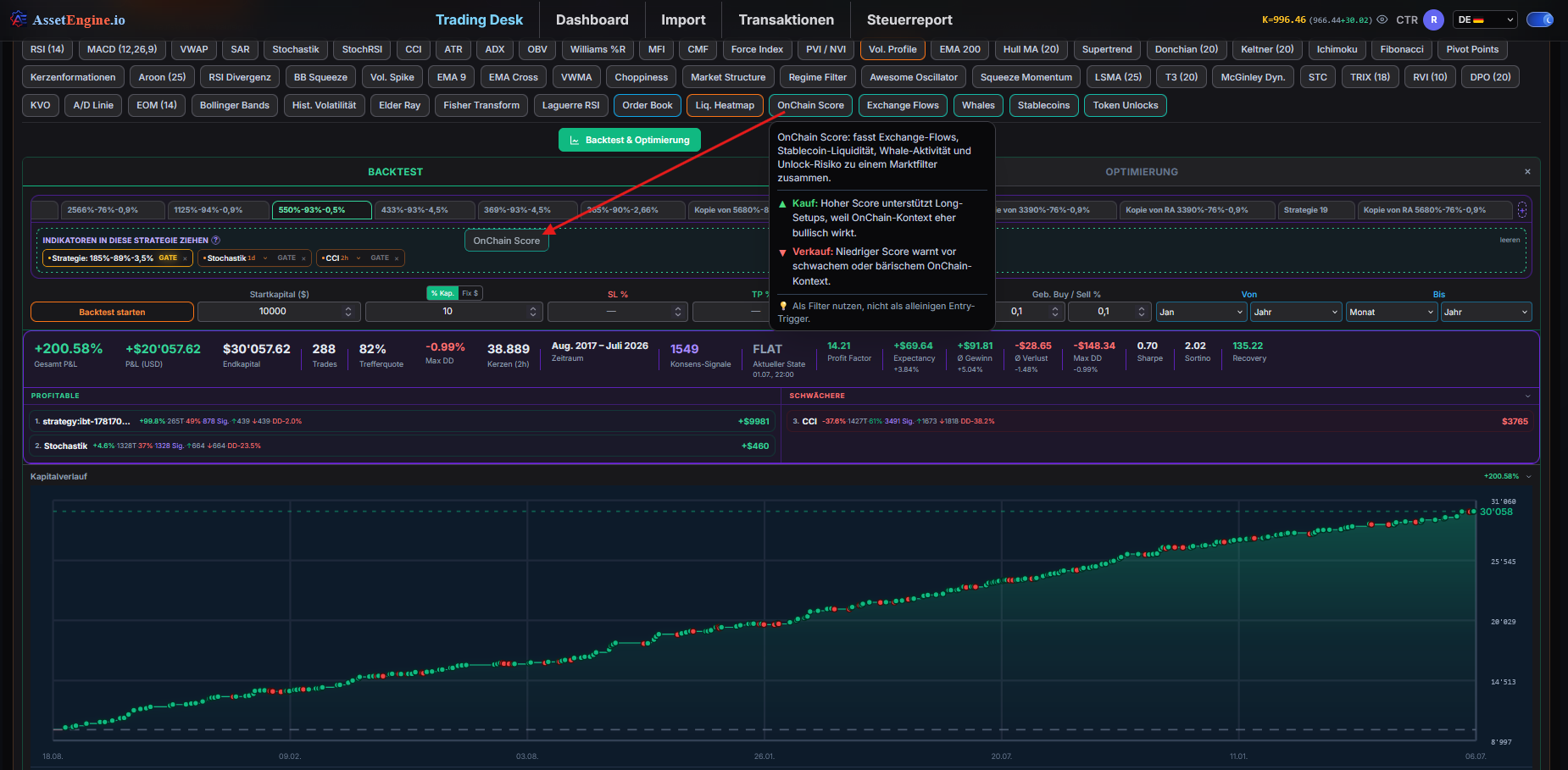This screenshot has height=770, width=1568.
Task: Open the Steuerreport page
Action: pyautogui.click(x=909, y=19)
